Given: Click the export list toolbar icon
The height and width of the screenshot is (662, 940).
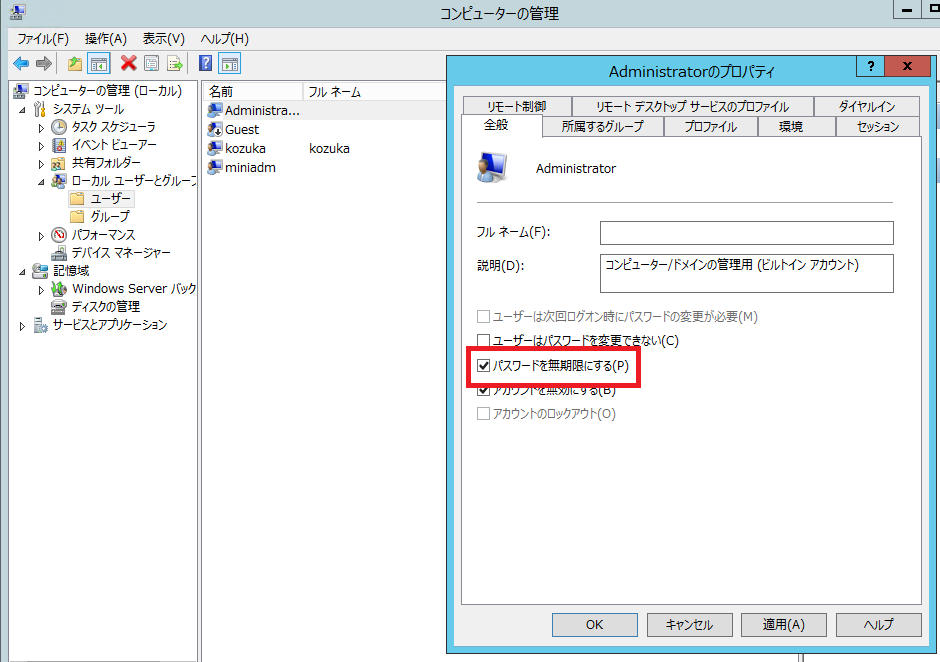Looking at the screenshot, I should pos(175,64).
